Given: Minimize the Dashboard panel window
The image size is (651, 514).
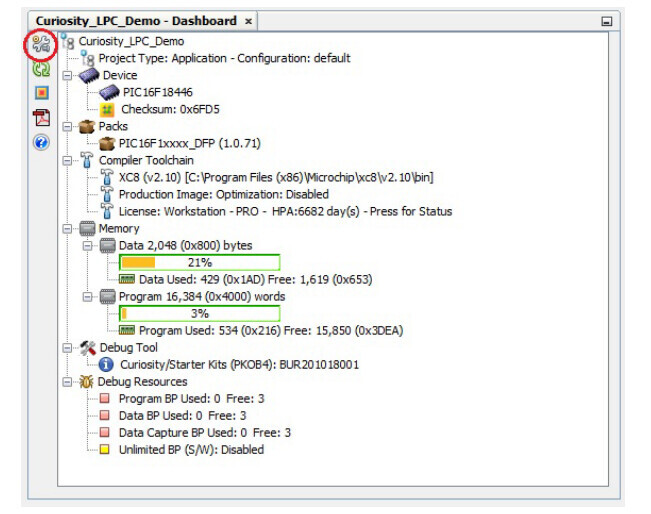Looking at the screenshot, I should [607, 22].
